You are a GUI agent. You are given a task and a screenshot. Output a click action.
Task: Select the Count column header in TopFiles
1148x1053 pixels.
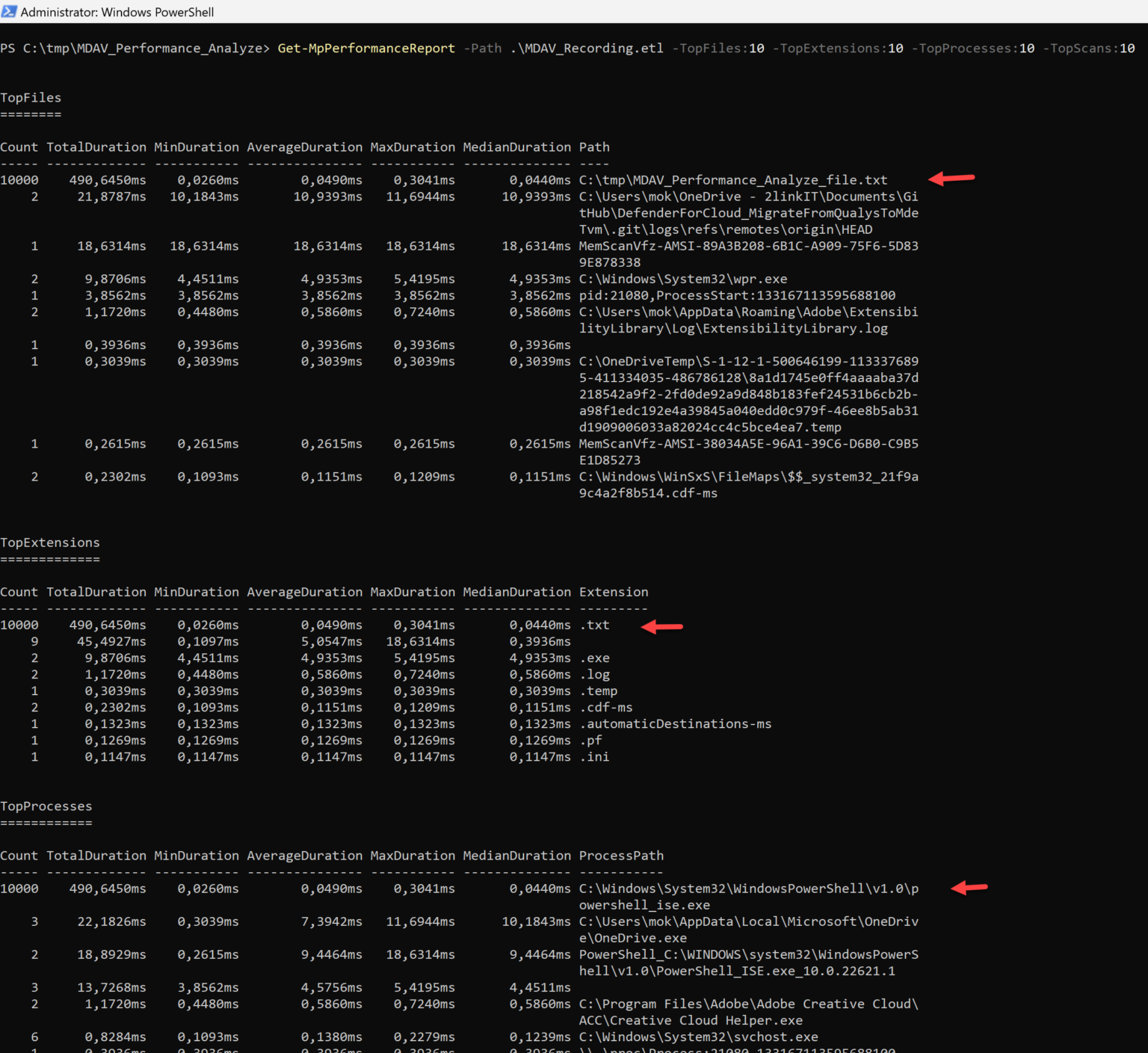coord(19,146)
